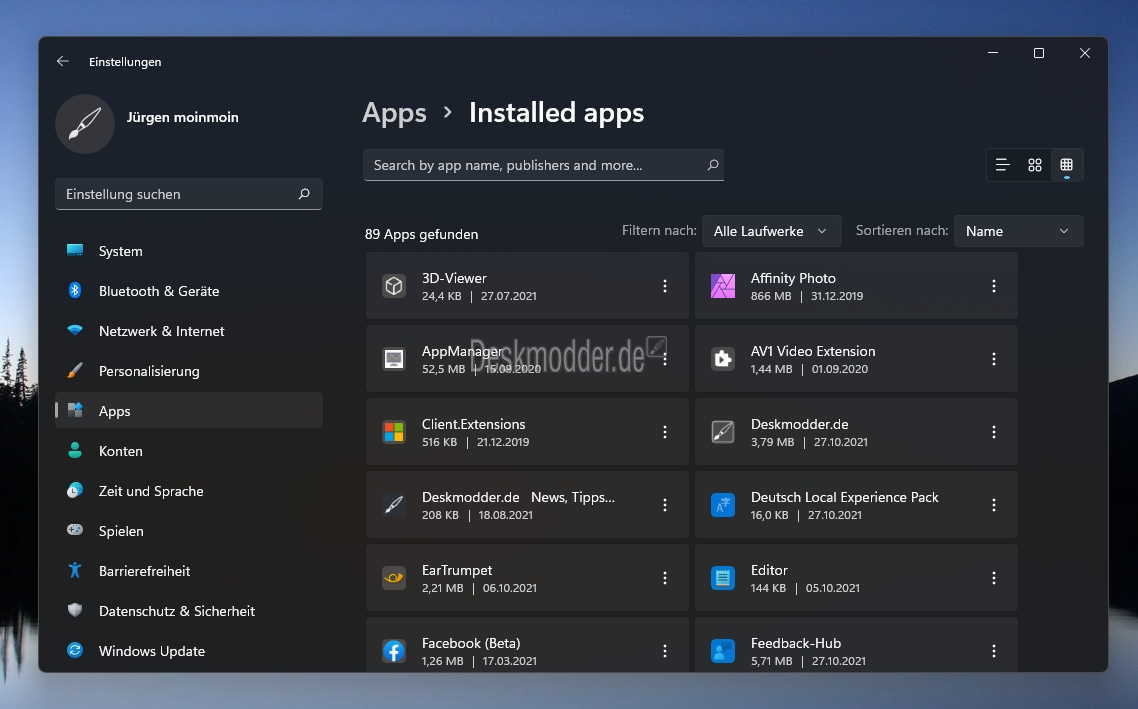Image resolution: width=1138 pixels, height=709 pixels.
Task: Open the Name sort dropdown
Action: coord(1018,231)
